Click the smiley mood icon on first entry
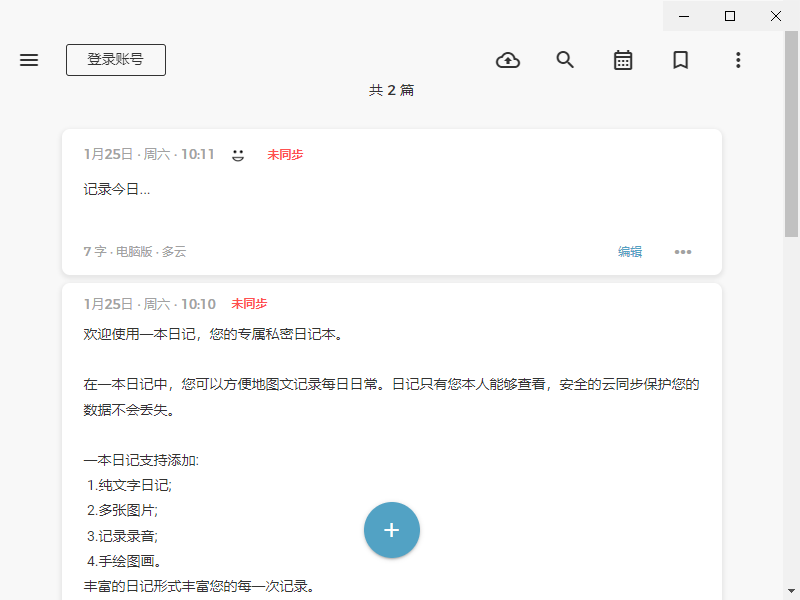The width and height of the screenshot is (800, 600). [x=238, y=155]
